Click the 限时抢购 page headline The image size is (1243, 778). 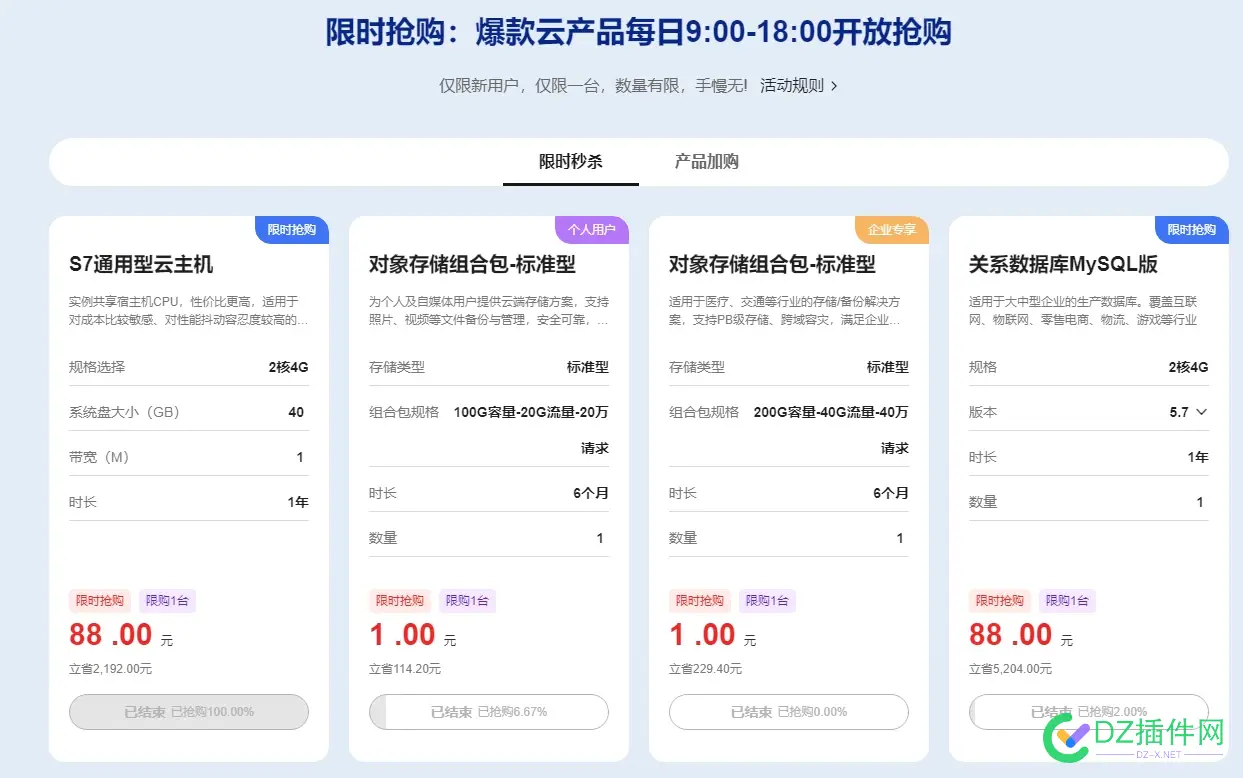[638, 32]
